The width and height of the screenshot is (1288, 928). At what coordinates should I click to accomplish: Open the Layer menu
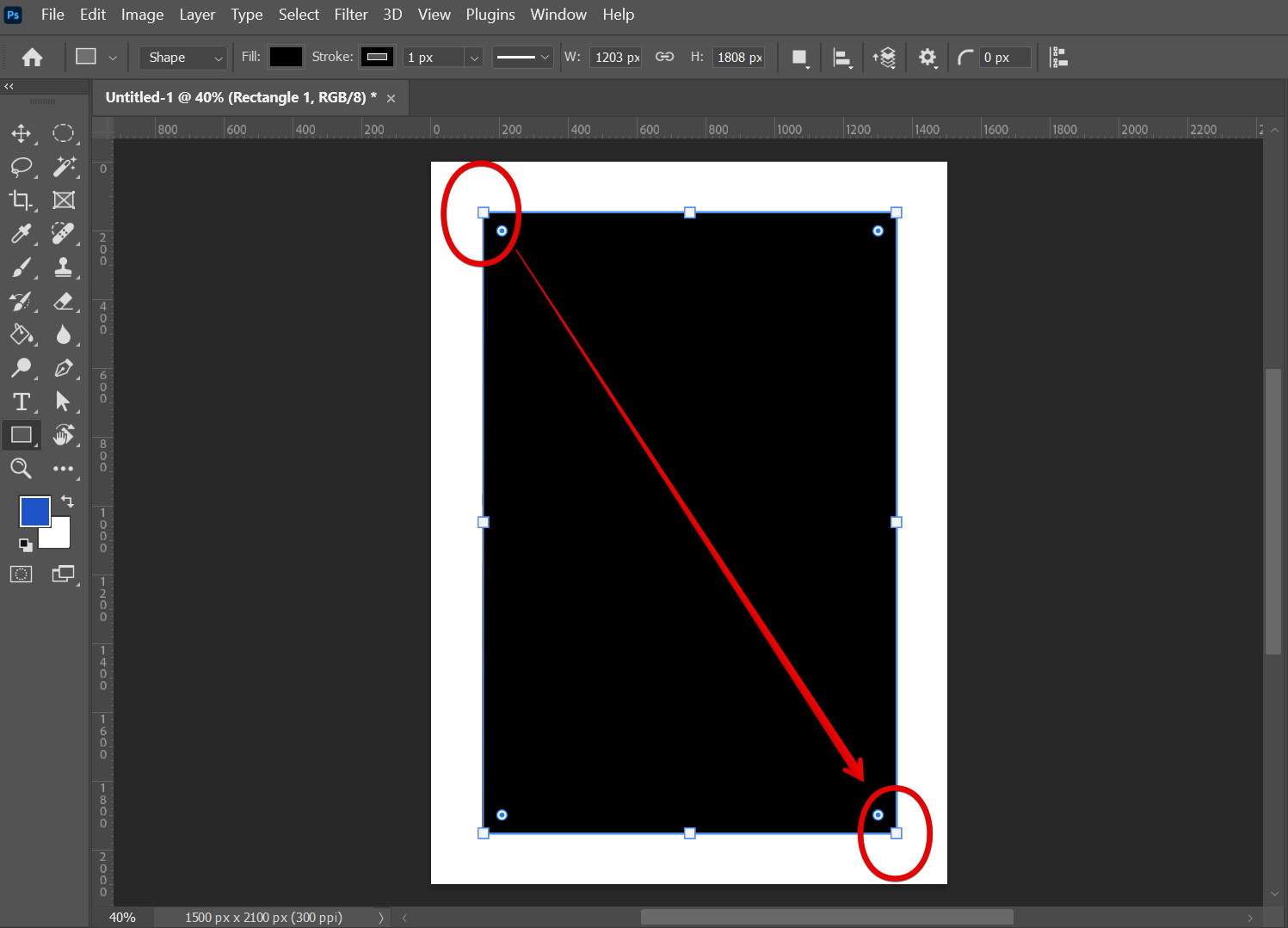coord(197,15)
